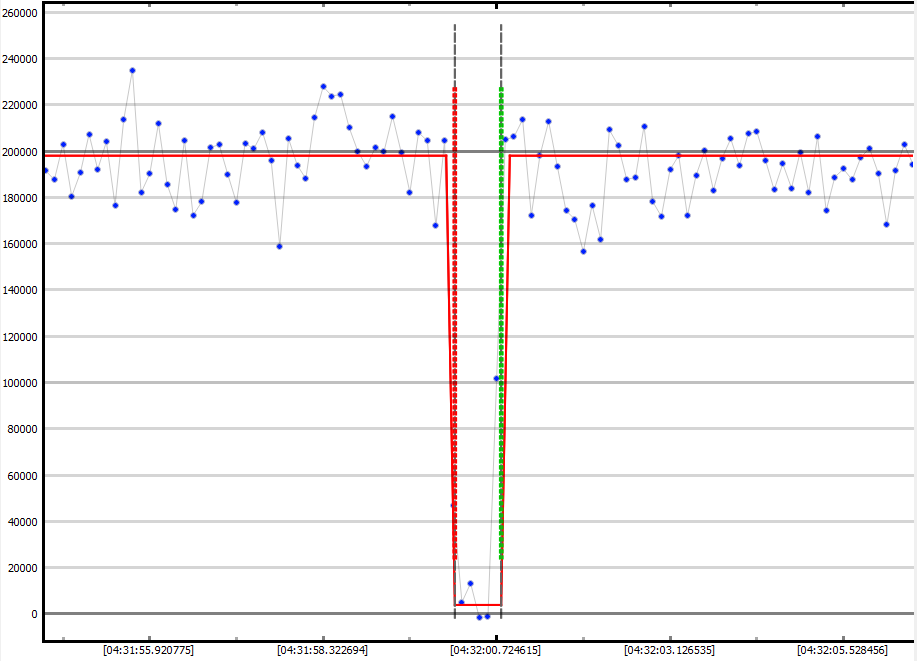Click the 200000 label on the Y axis
Image resolution: width=917 pixels, height=661 pixels.
pyautogui.click(x=21, y=152)
